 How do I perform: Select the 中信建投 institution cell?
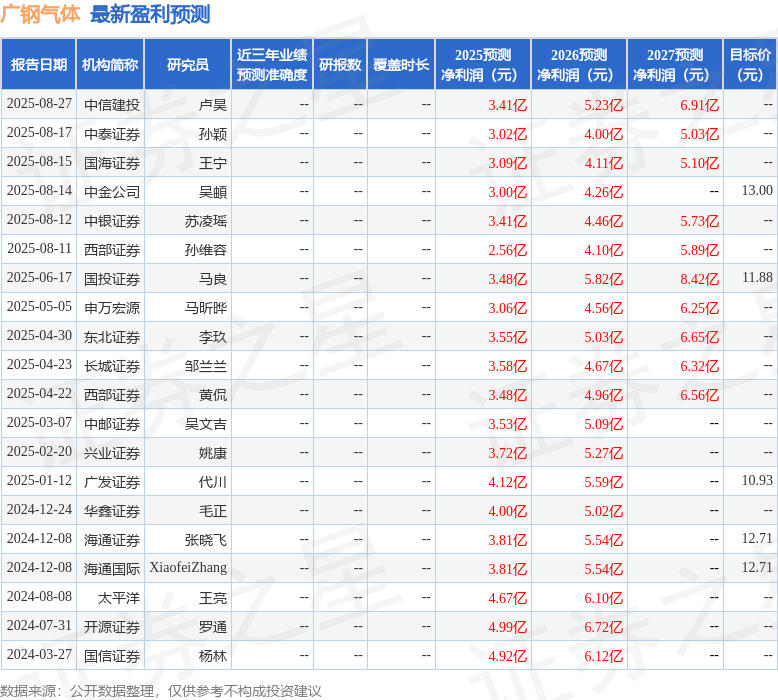pos(112,105)
